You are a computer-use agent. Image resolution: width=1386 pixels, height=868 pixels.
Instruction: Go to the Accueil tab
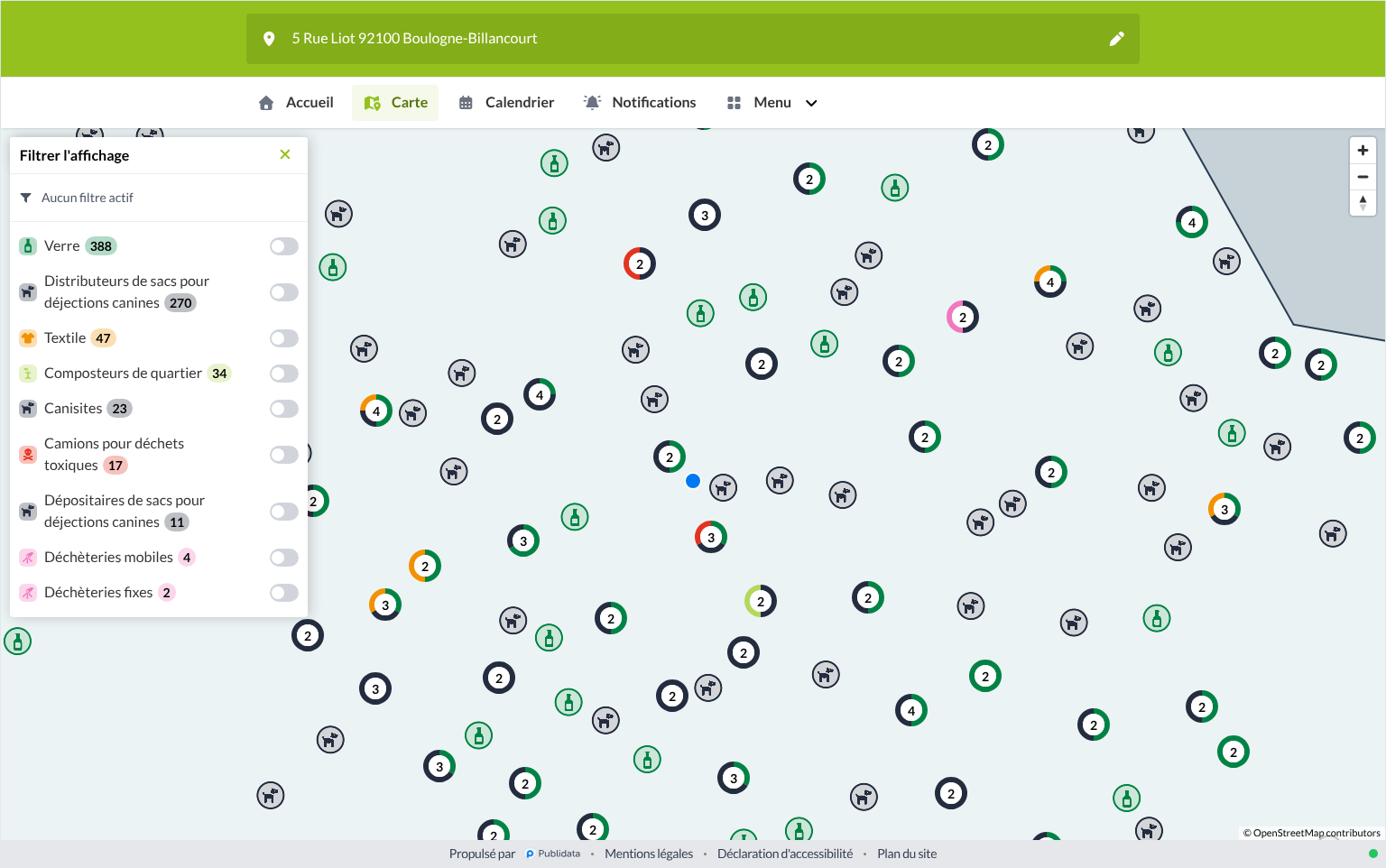[296, 103]
